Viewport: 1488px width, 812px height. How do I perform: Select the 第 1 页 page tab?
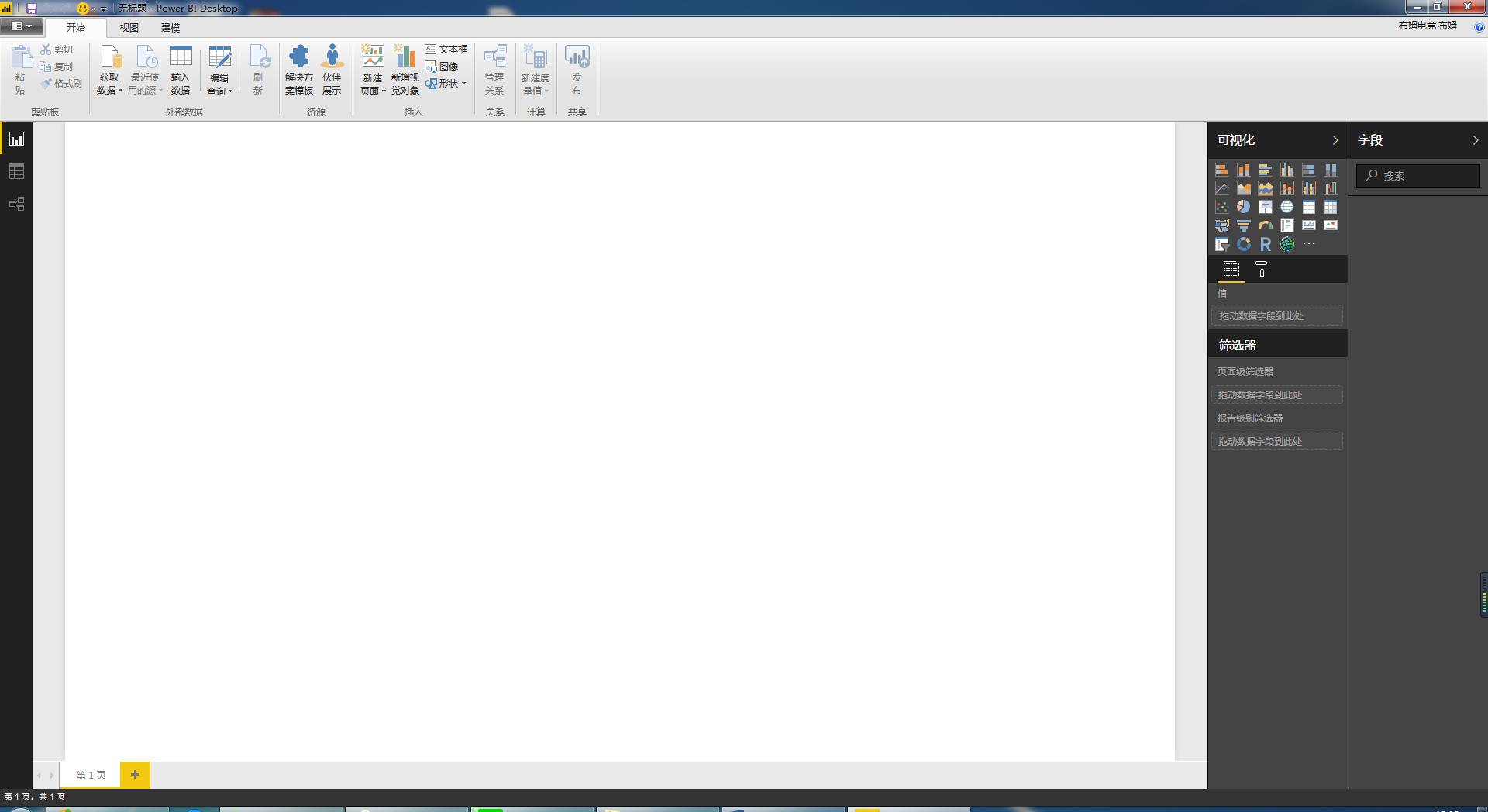click(x=91, y=775)
